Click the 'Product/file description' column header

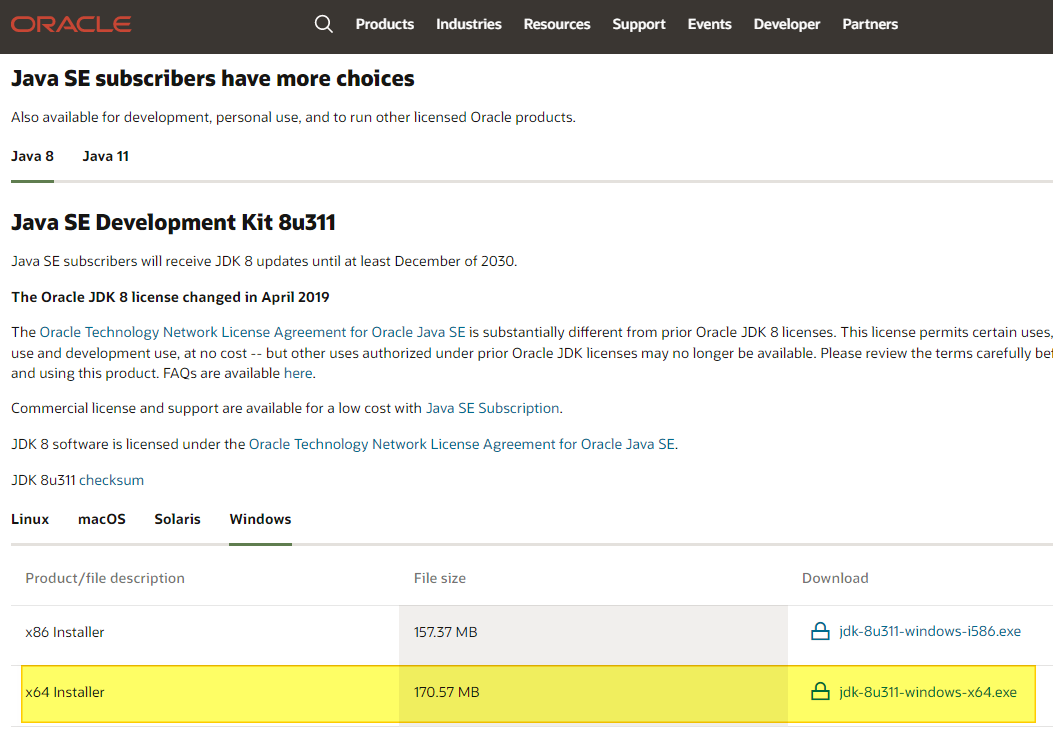[105, 578]
